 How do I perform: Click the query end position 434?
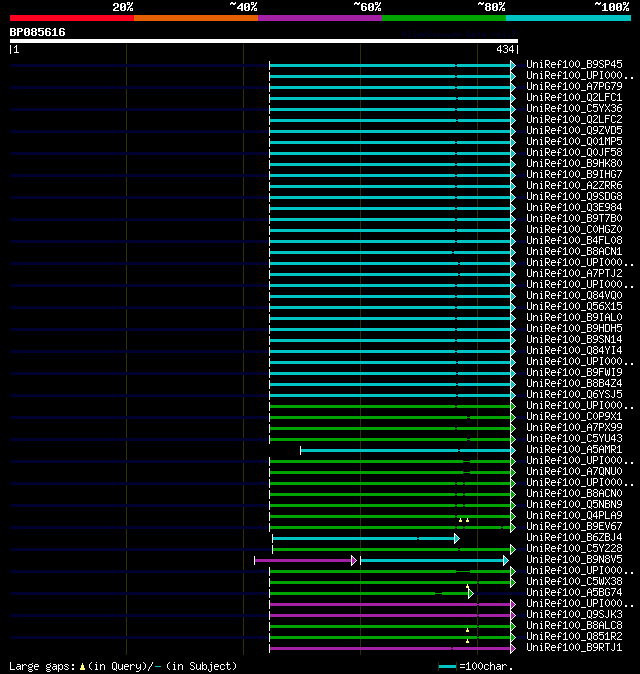(x=505, y=49)
